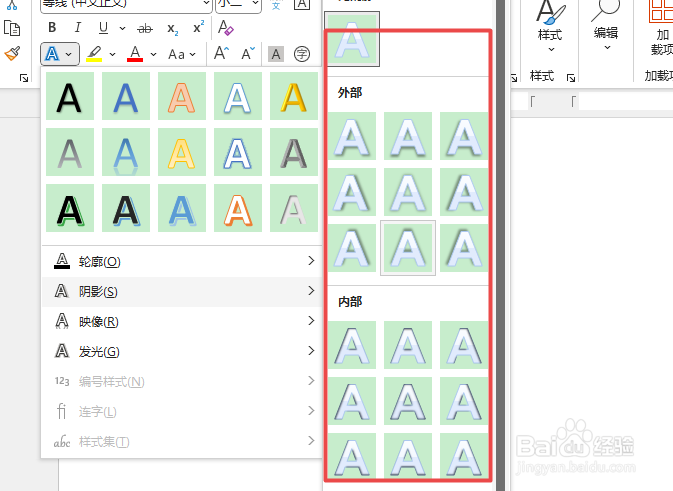Choose the no-shadow option at top
The image size is (673, 491).
(352, 39)
